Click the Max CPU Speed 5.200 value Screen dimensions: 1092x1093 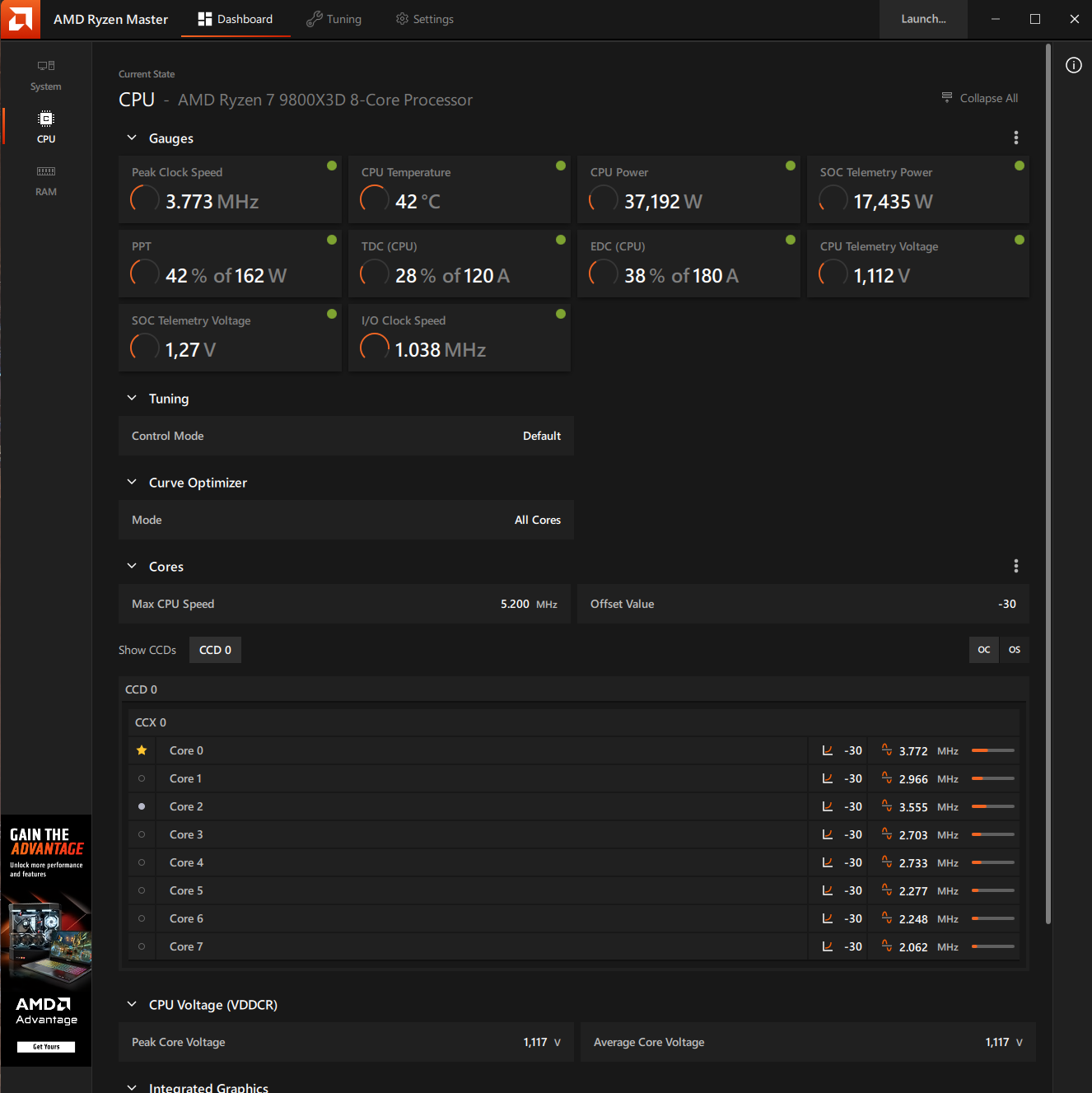pyautogui.click(x=515, y=604)
